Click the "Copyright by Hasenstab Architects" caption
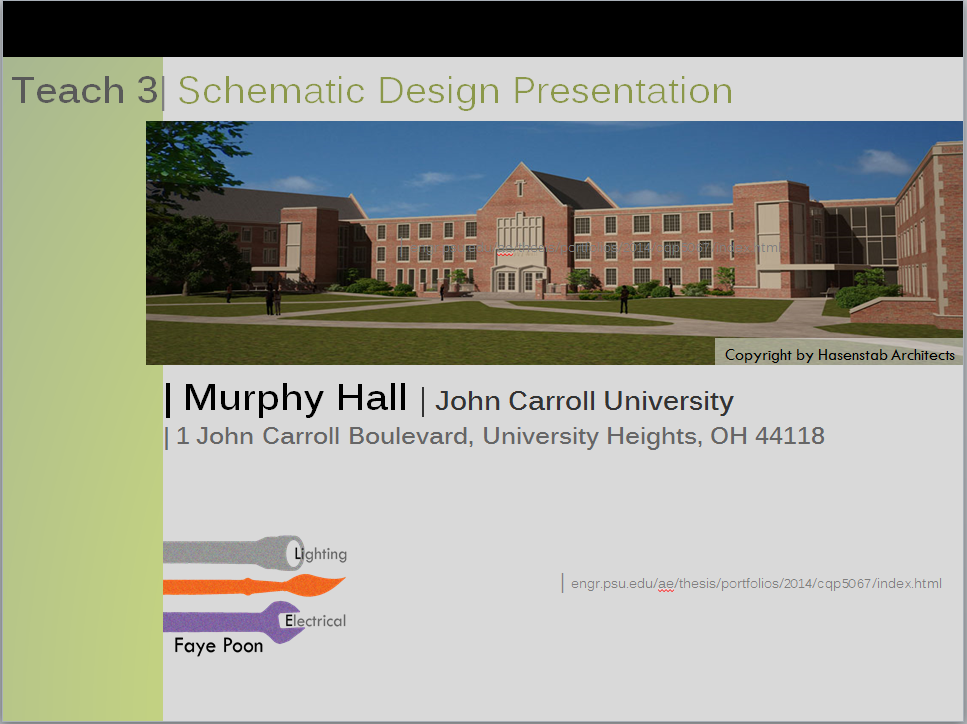Screen dimensions: 967x724 pos(839,355)
